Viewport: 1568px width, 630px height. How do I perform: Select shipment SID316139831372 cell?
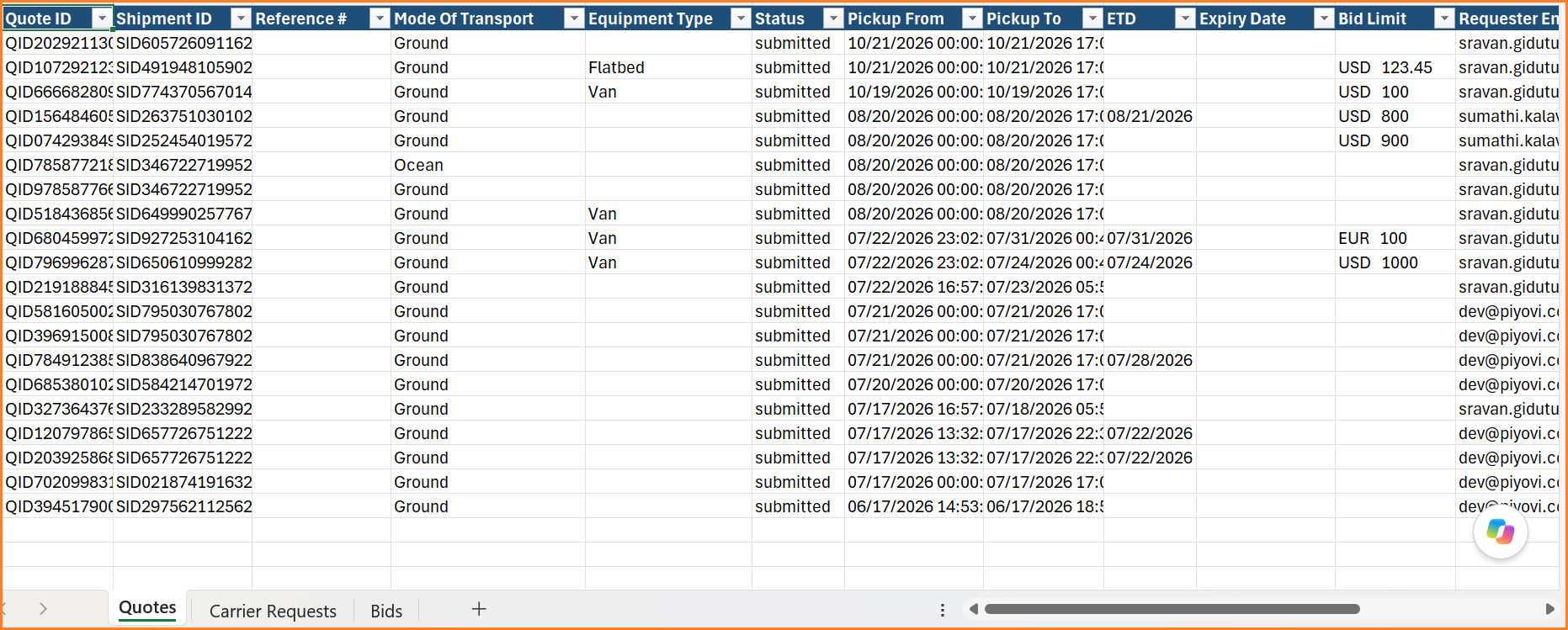click(183, 287)
